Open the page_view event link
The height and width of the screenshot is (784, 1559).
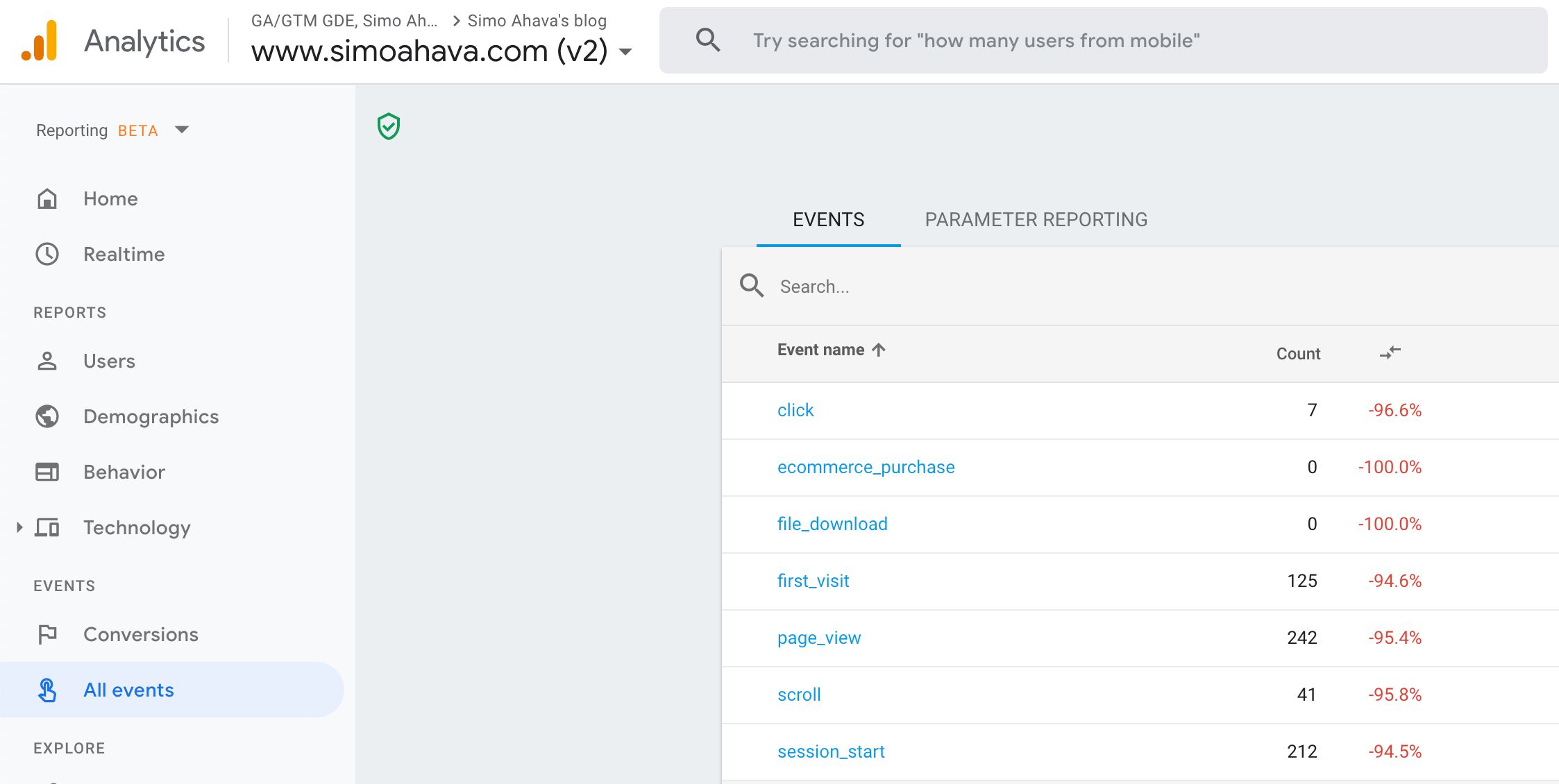pos(819,638)
